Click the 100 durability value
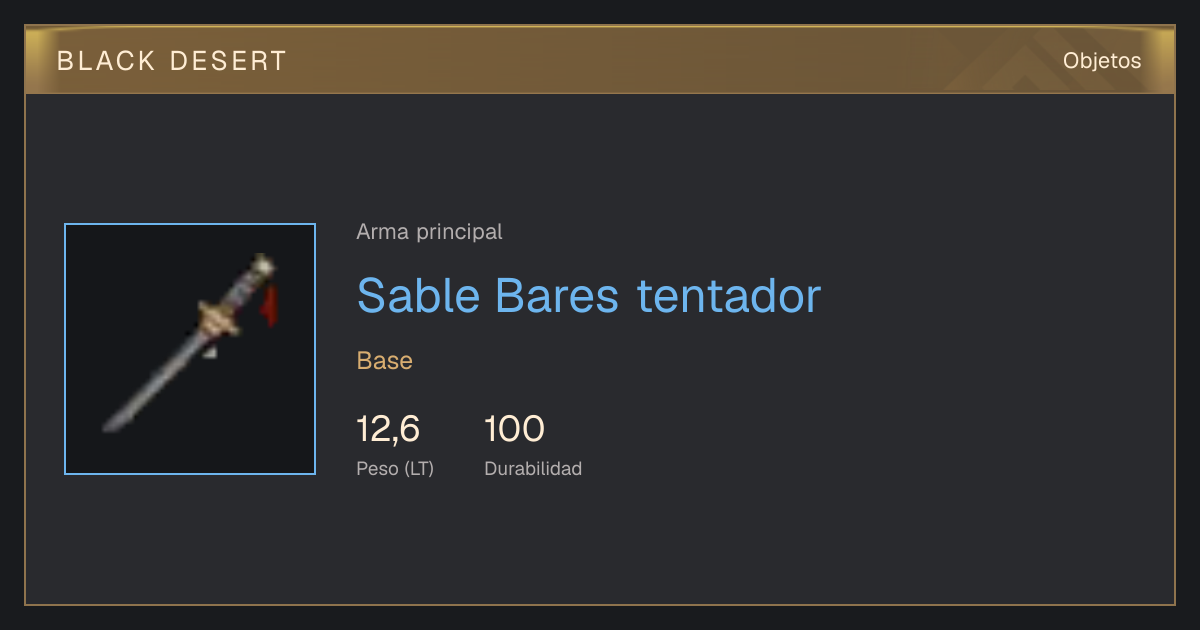The width and height of the screenshot is (1200, 630). pyautogui.click(x=514, y=429)
